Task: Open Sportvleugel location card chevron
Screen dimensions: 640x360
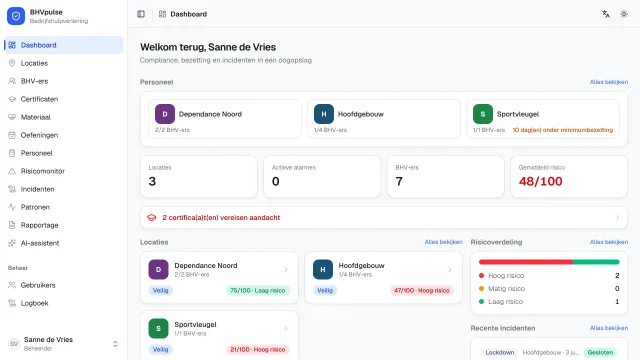Action: tap(286, 329)
